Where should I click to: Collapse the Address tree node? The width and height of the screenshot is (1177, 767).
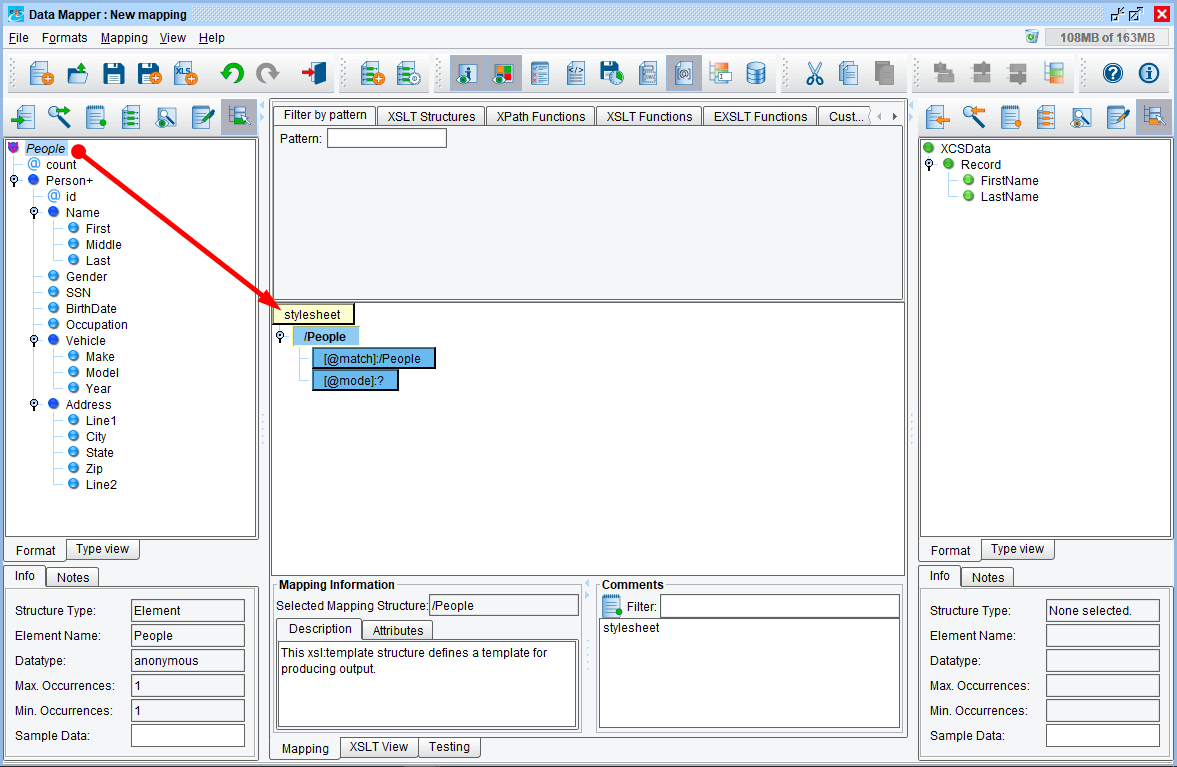[35, 405]
